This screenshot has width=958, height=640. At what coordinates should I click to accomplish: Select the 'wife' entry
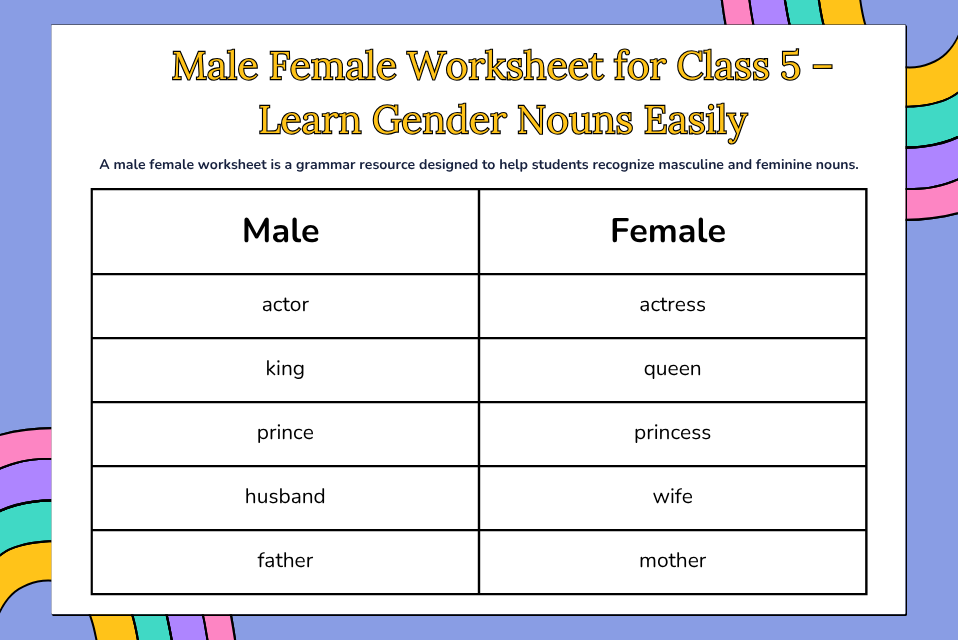point(672,497)
